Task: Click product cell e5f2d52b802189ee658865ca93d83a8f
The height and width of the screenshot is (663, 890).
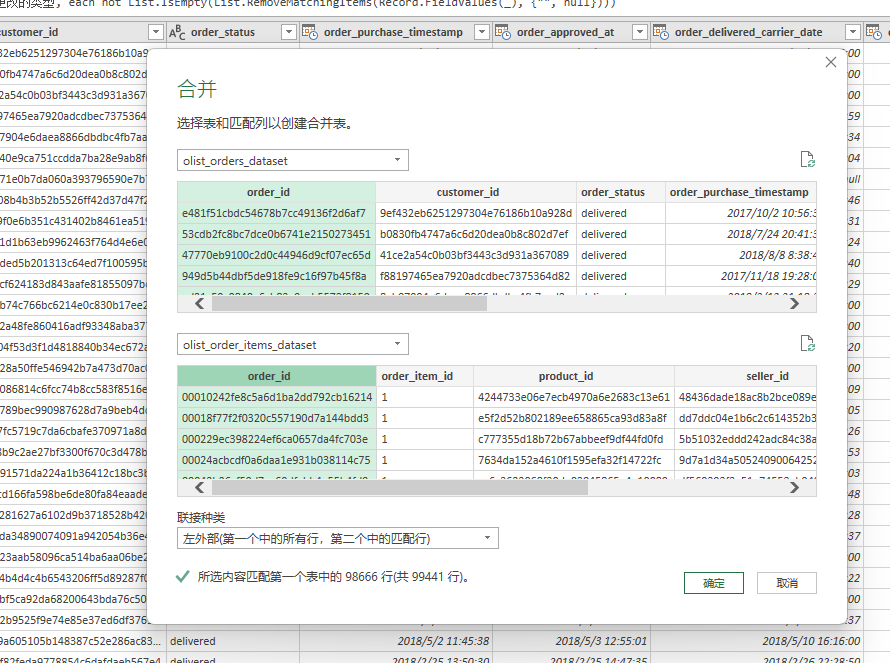Action: tap(574, 418)
